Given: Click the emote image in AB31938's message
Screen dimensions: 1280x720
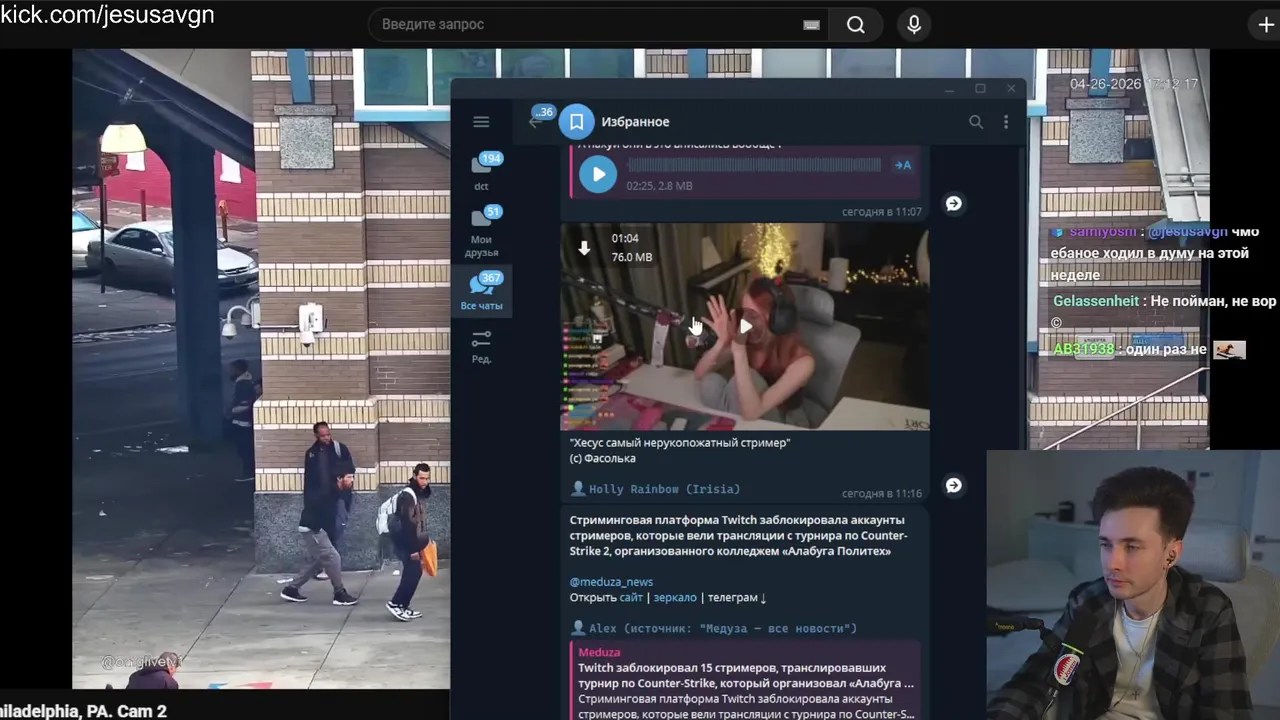Looking at the screenshot, I should point(1229,350).
